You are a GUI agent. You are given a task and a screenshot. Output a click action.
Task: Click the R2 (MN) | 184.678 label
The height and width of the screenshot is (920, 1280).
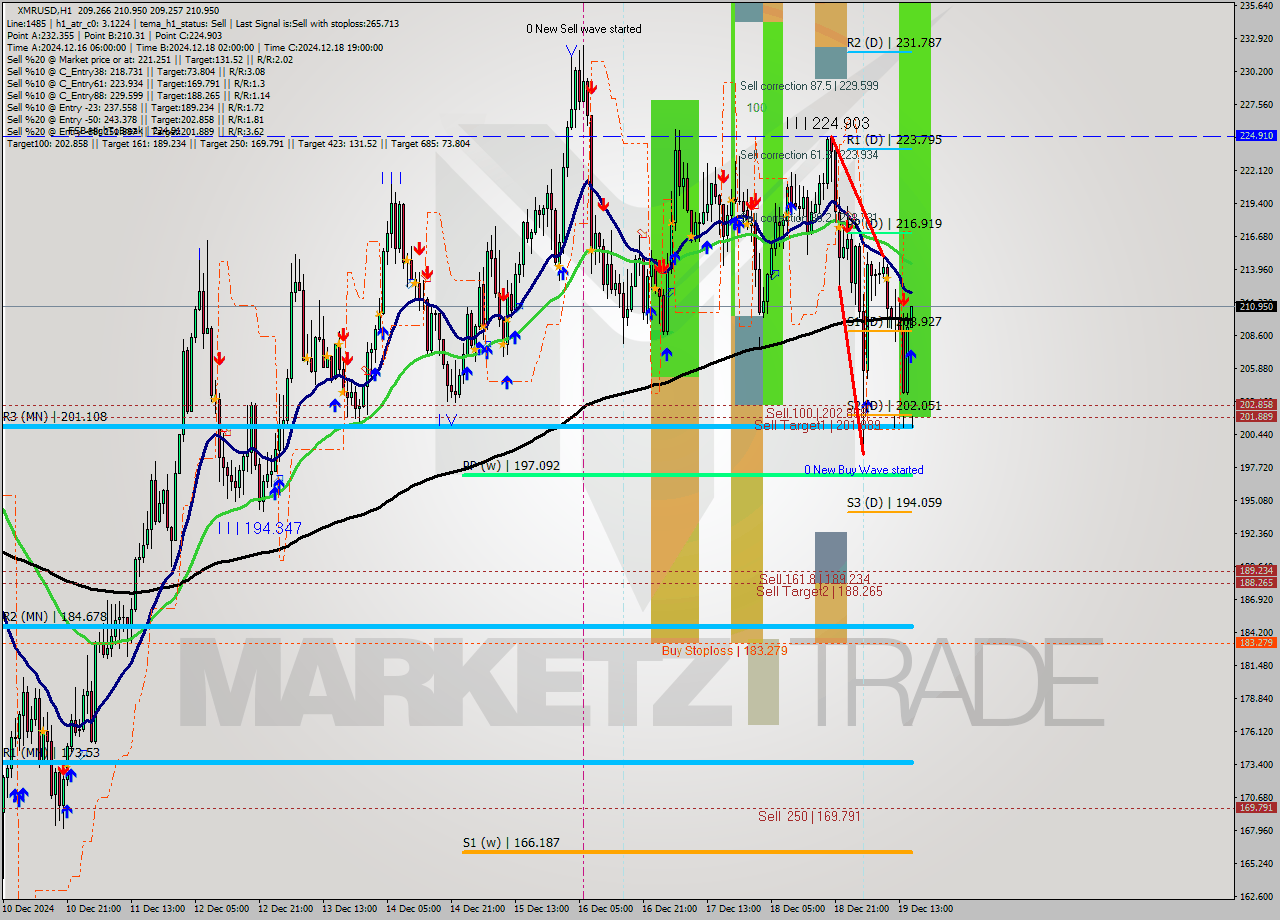(53, 617)
